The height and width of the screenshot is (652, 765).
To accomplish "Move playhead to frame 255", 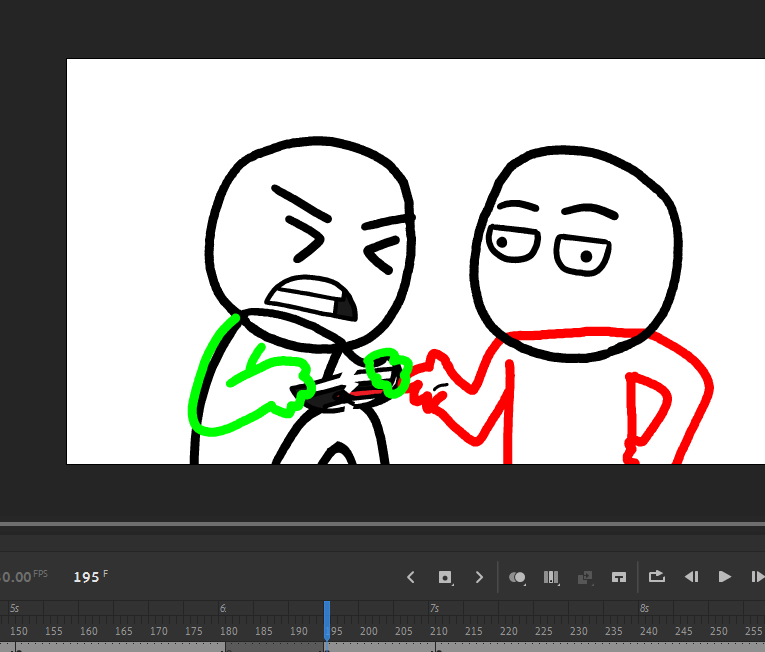I will click(754, 631).
